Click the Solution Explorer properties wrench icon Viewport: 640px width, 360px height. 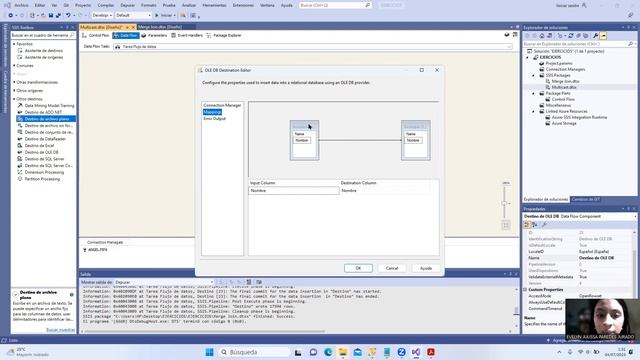point(596,36)
